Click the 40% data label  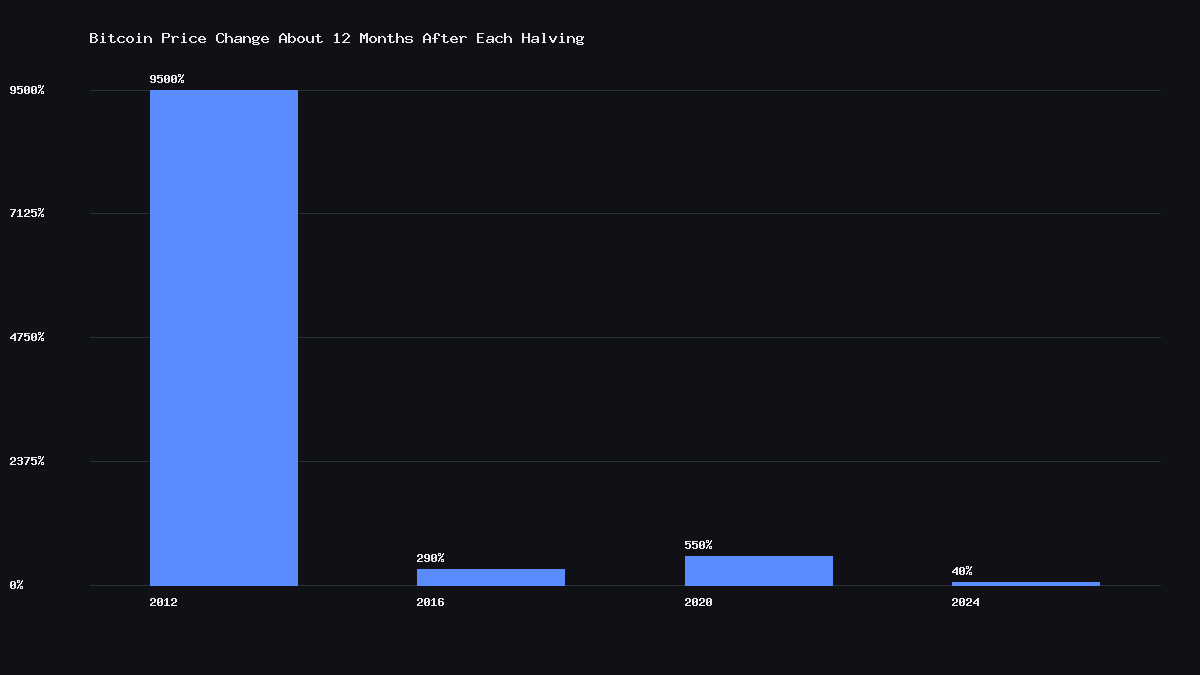(962, 571)
